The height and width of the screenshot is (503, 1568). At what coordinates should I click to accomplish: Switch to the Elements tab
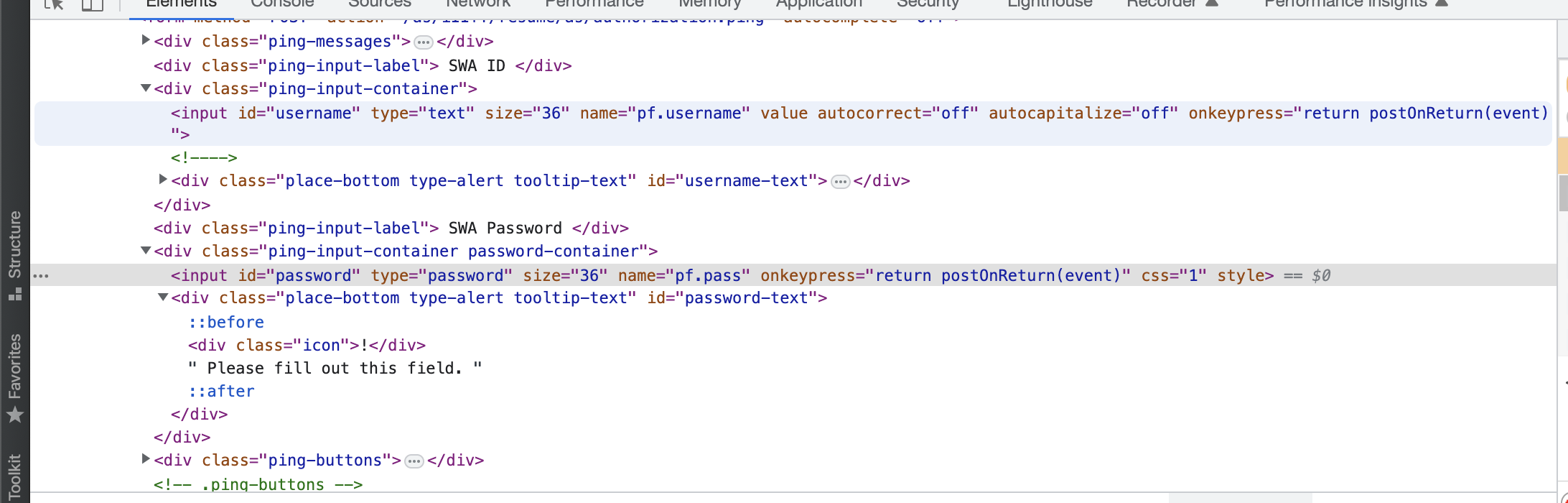[181, 4]
